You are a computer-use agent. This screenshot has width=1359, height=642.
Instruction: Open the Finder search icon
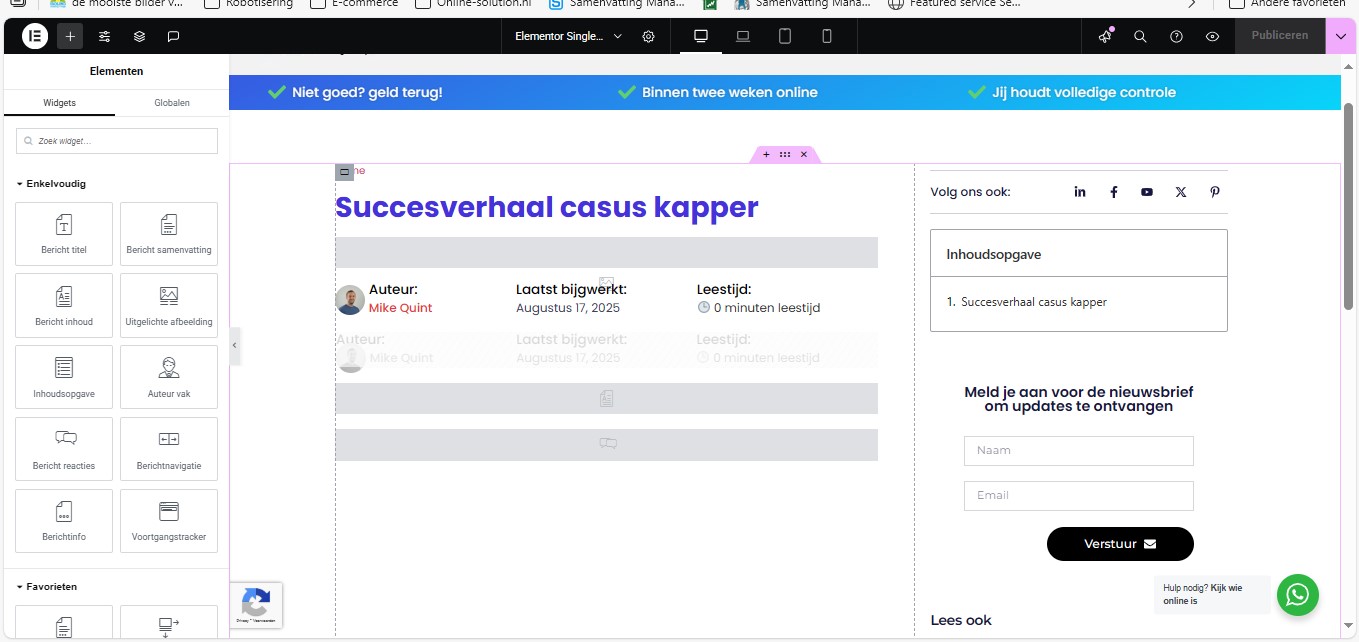click(1140, 36)
